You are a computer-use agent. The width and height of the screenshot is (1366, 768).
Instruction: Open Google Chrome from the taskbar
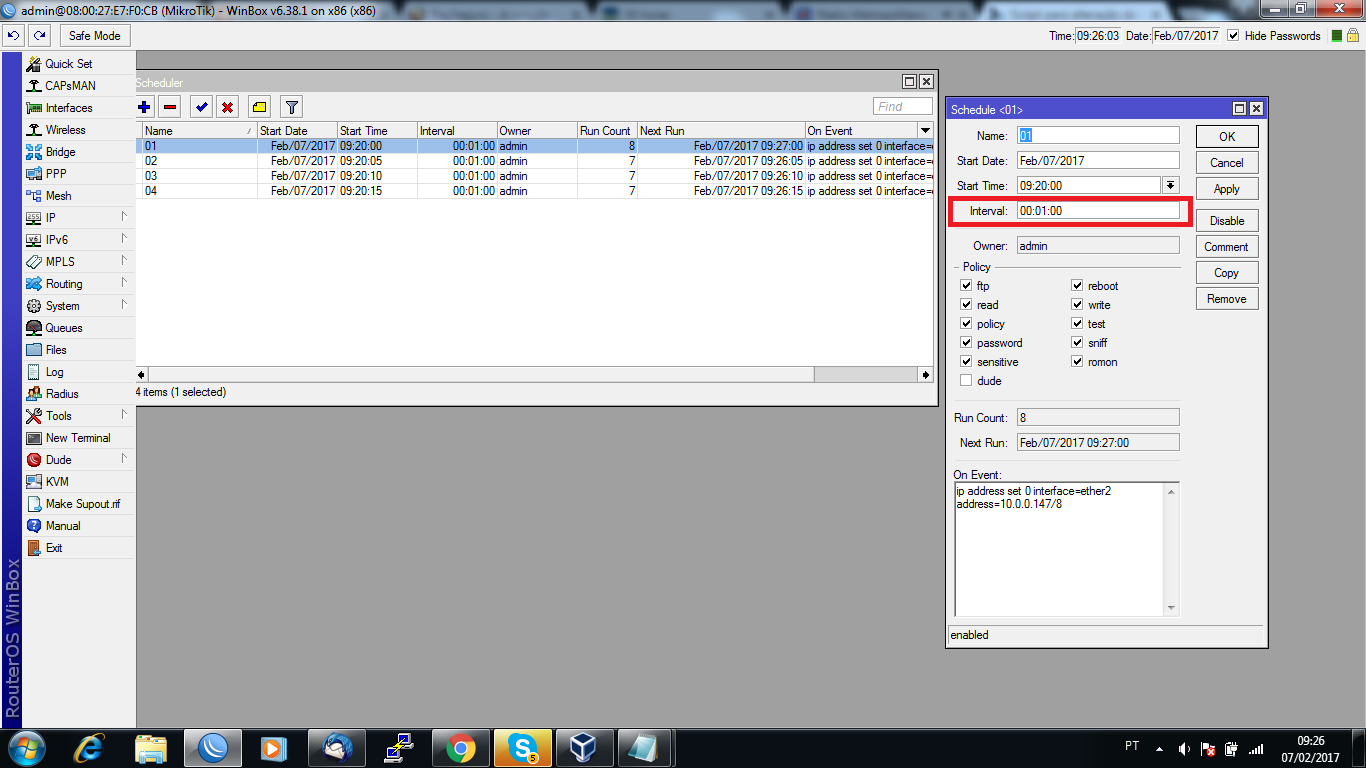pos(460,747)
